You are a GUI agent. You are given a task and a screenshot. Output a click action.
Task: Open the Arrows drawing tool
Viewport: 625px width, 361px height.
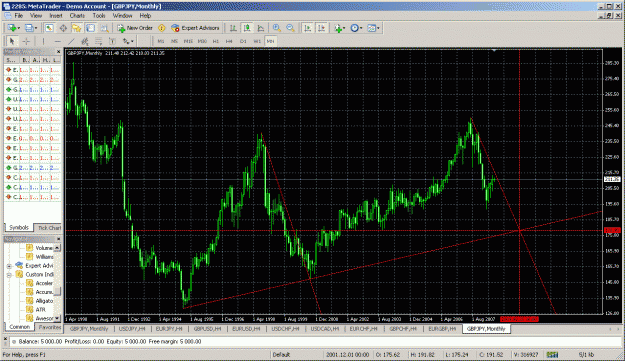[x=126, y=41]
